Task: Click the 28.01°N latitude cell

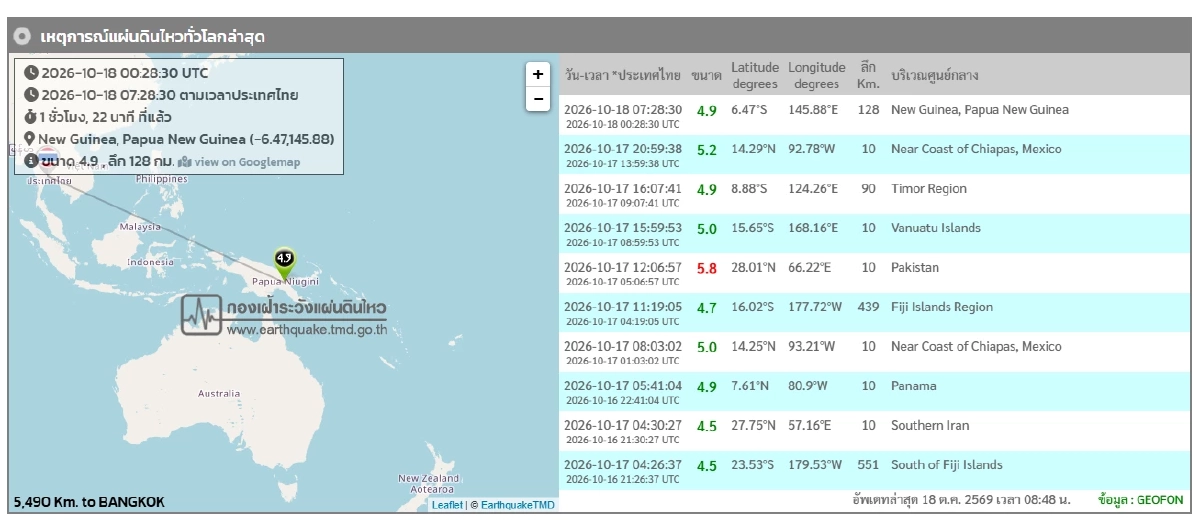Action: tap(754, 268)
